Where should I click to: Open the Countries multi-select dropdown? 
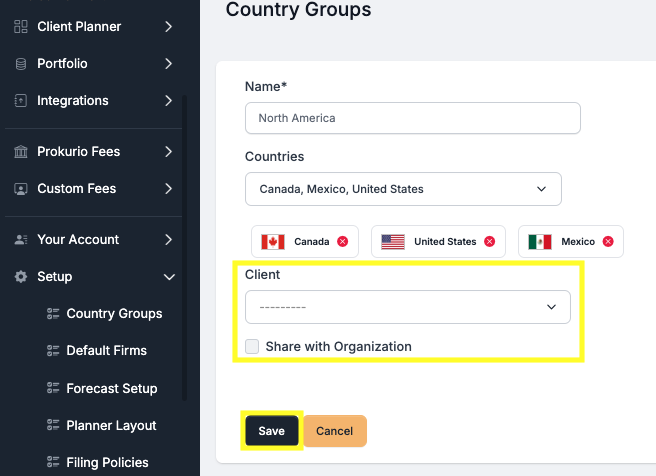click(403, 189)
